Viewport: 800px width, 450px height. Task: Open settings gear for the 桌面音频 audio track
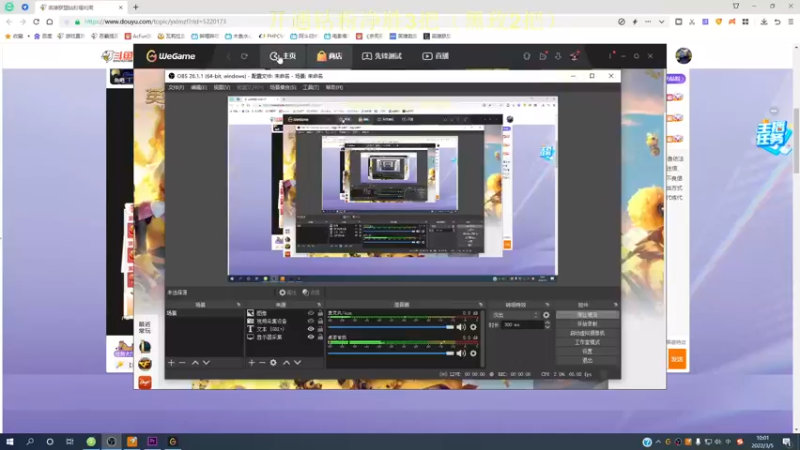(x=473, y=353)
